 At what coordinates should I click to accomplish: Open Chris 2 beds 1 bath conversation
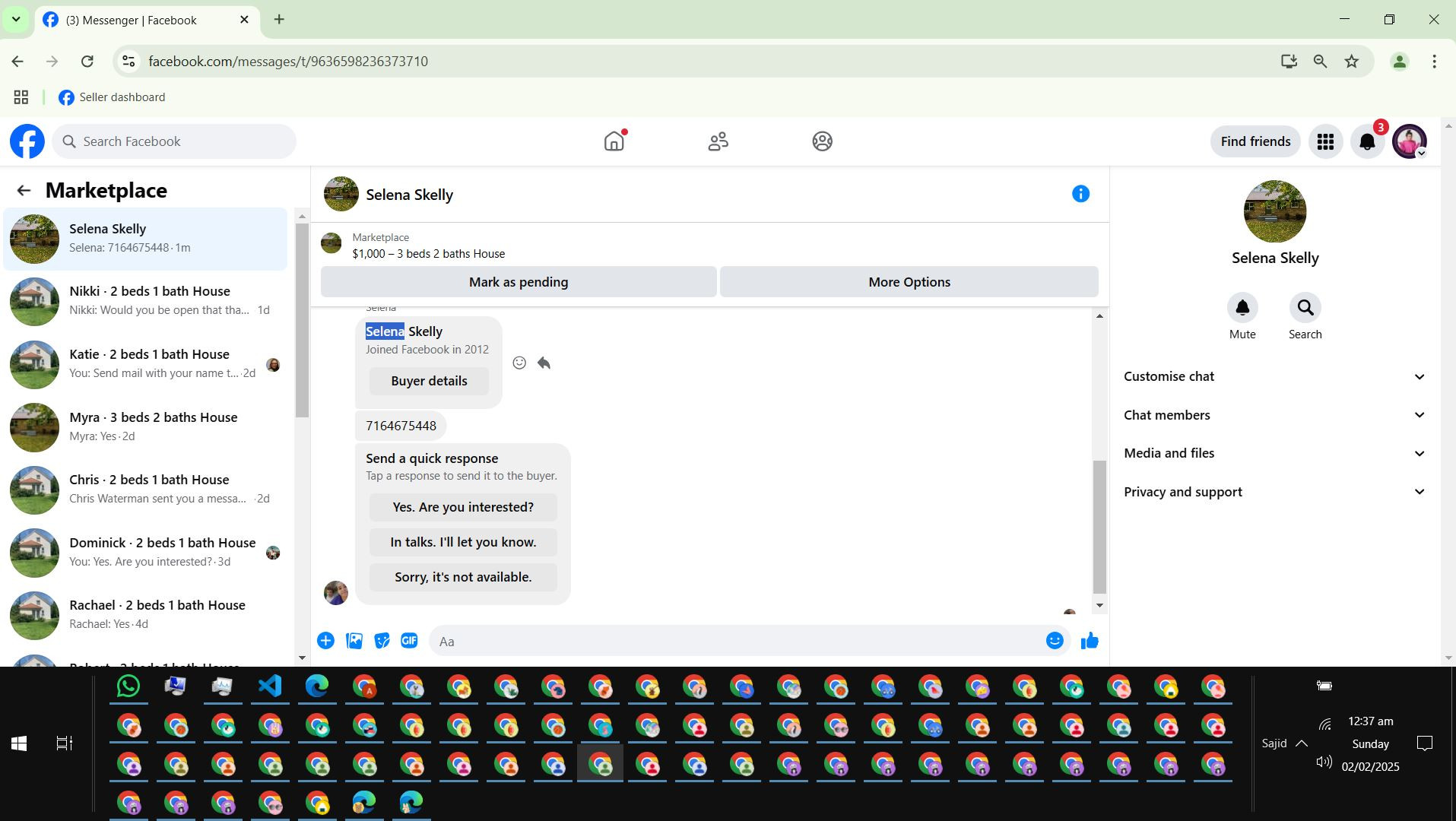click(x=146, y=490)
